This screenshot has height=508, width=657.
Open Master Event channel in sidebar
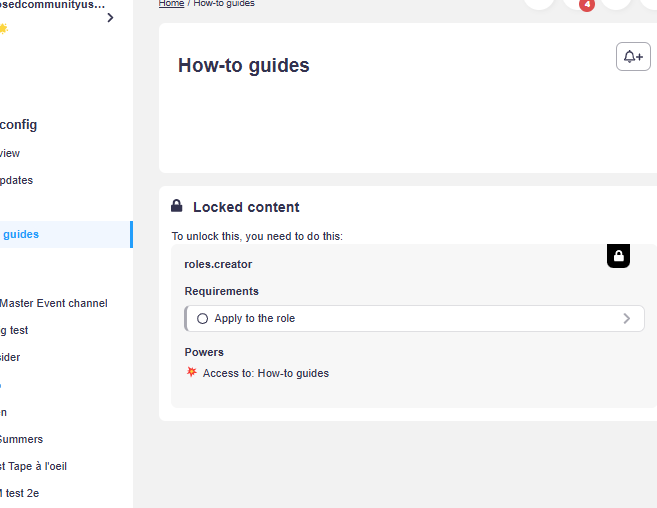54,303
